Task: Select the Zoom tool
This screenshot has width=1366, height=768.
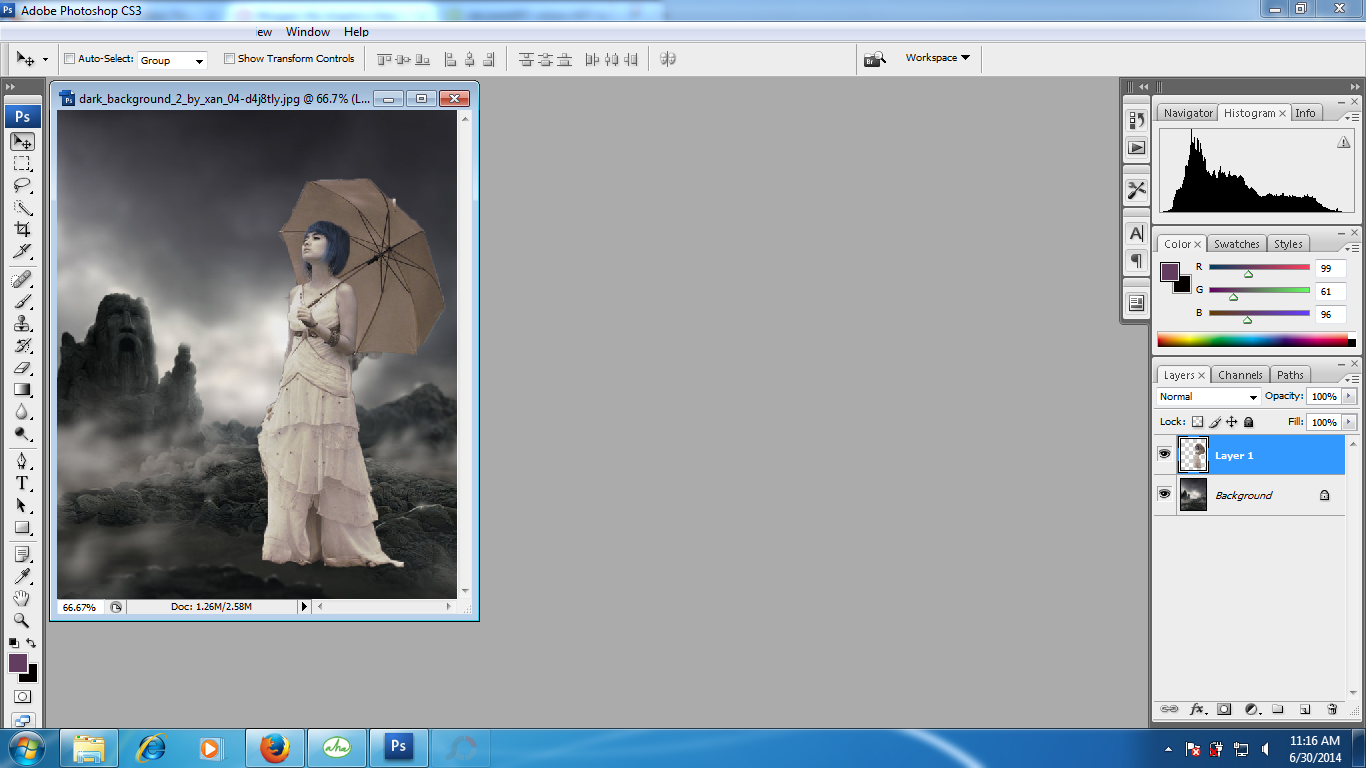Action: [x=22, y=619]
